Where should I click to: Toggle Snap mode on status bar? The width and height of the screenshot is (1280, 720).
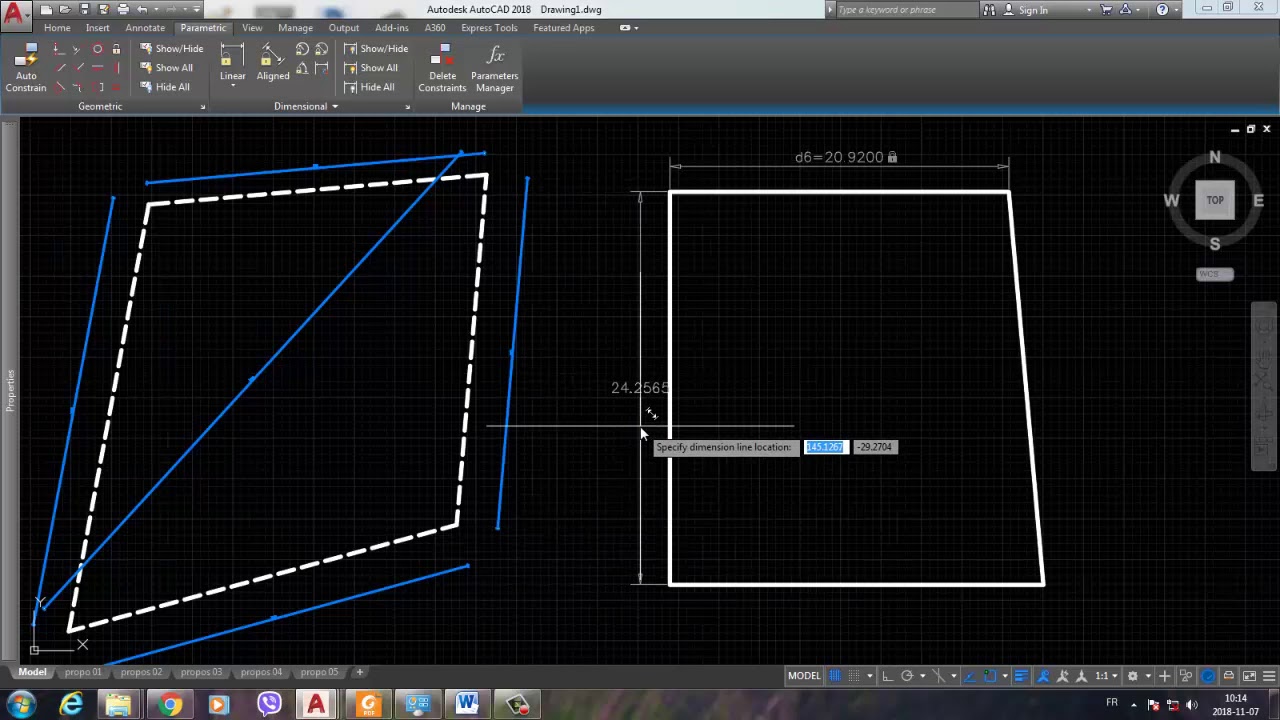pyautogui.click(x=855, y=676)
